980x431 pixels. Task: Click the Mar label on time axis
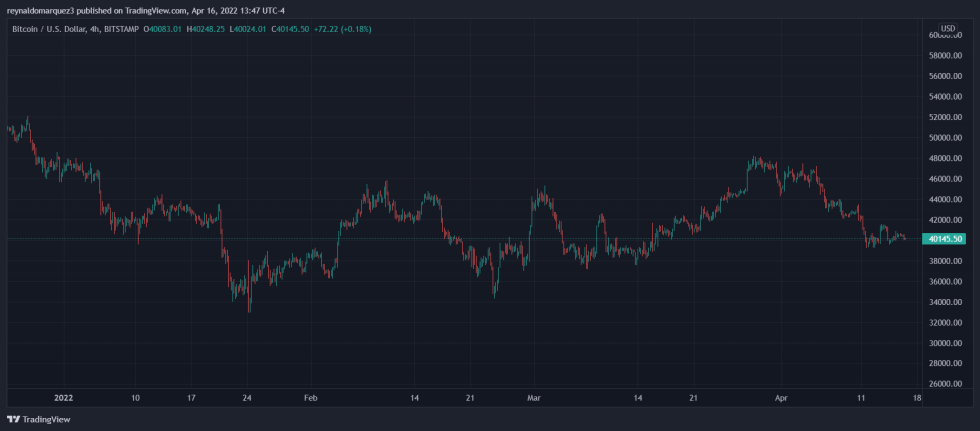[533, 397]
